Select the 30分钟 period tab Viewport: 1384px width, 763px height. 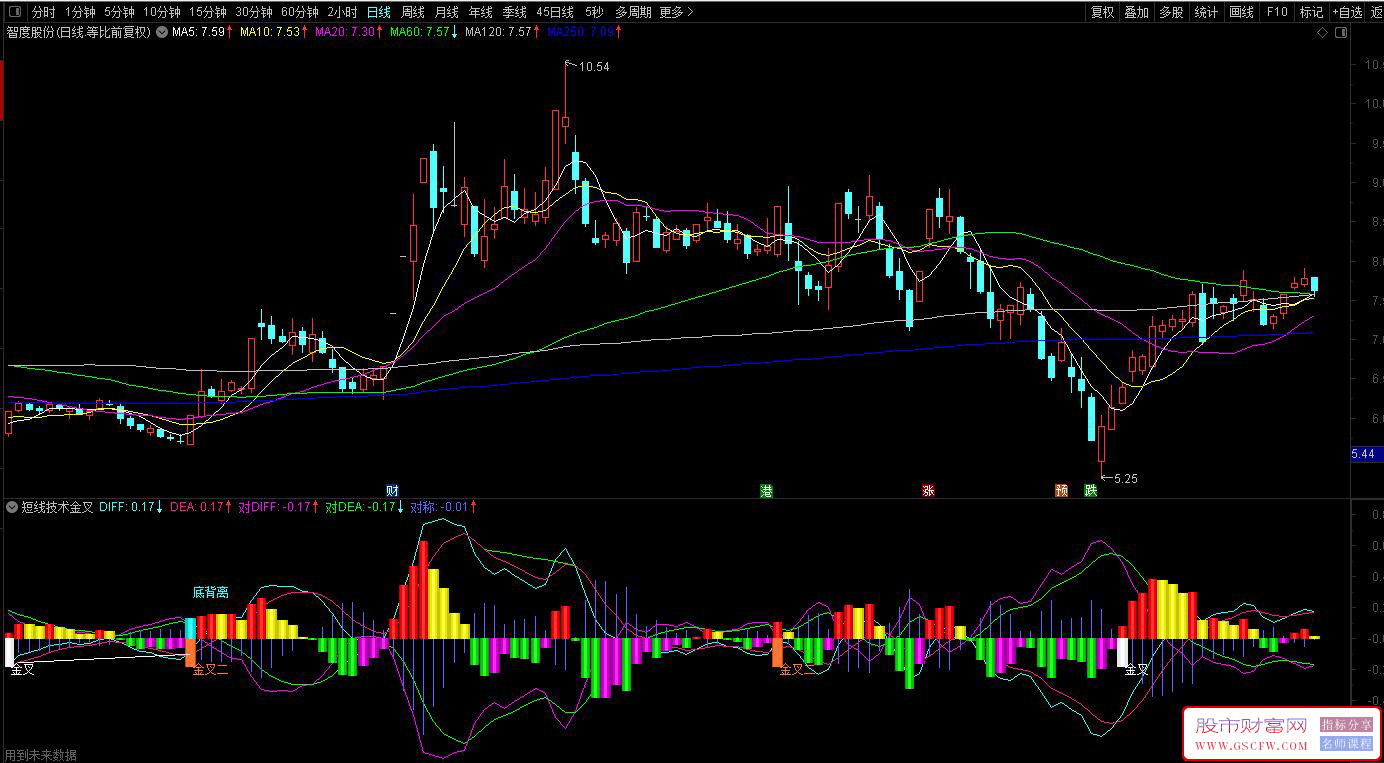pyautogui.click(x=253, y=12)
